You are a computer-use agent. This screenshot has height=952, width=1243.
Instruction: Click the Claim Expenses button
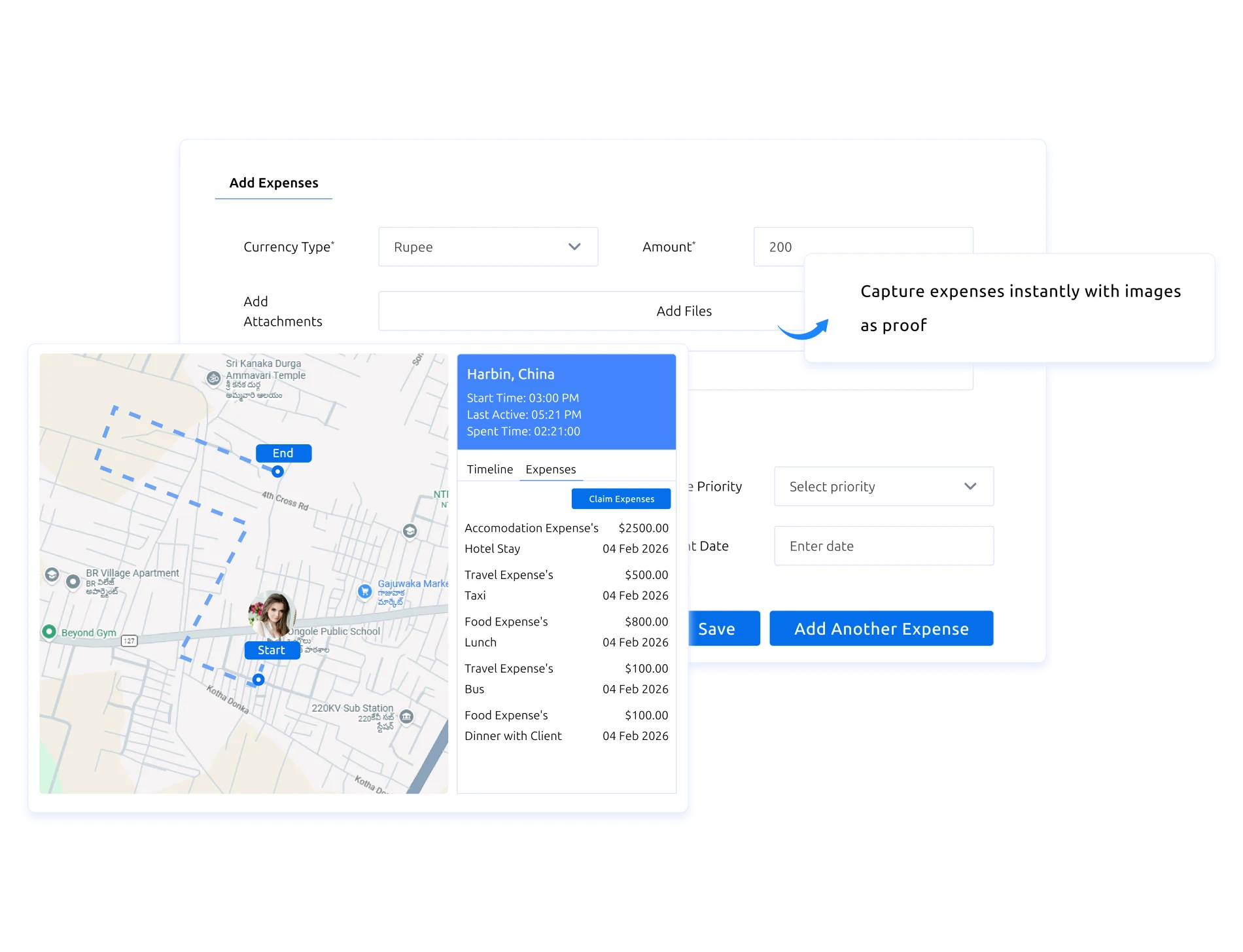tap(620, 499)
